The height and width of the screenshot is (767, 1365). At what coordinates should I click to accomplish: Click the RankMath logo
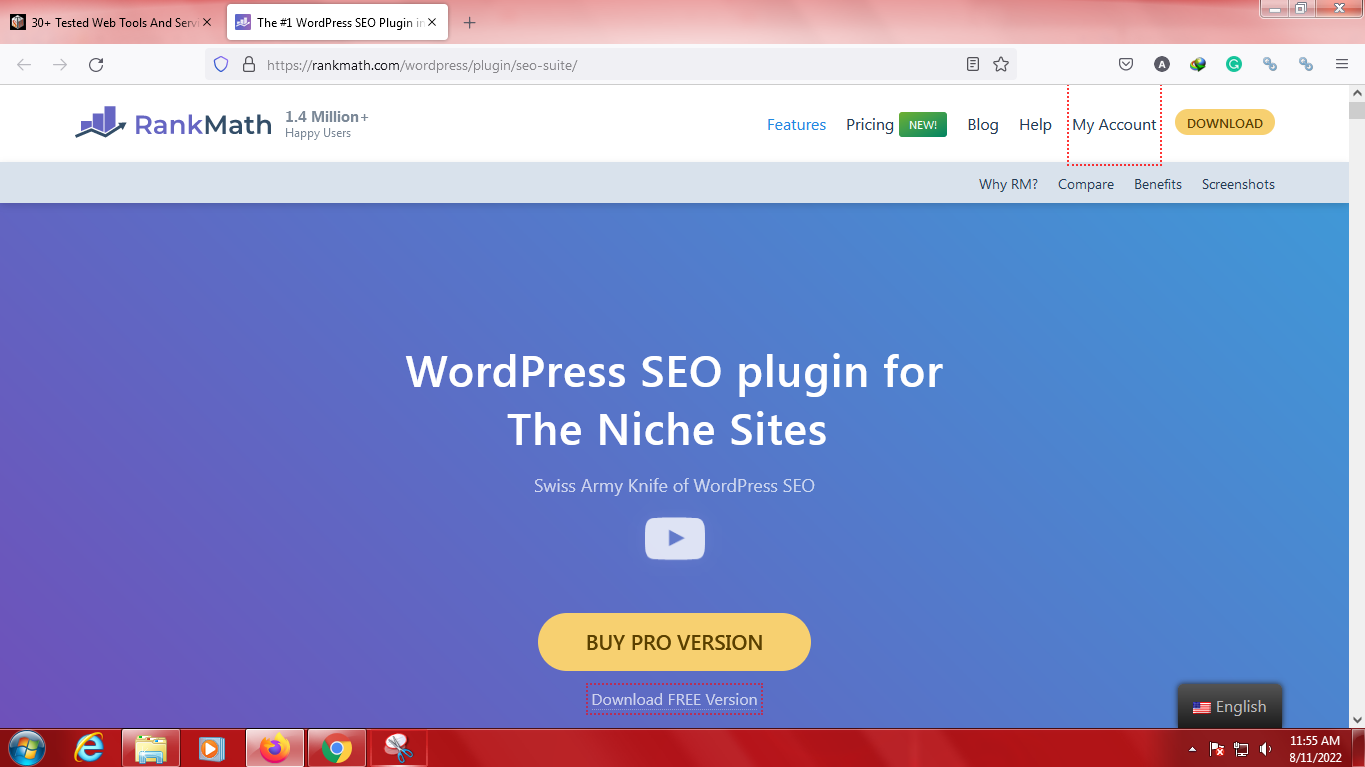point(174,124)
